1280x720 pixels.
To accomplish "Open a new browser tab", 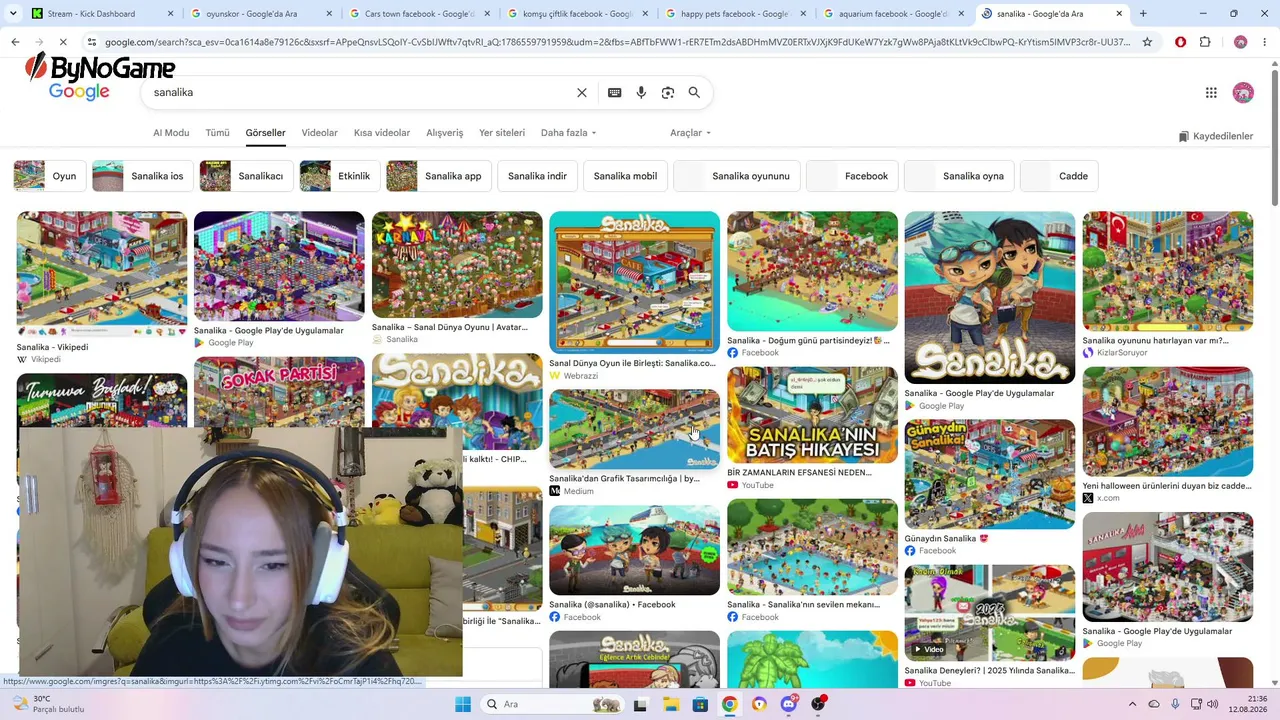I will [x=1143, y=14].
